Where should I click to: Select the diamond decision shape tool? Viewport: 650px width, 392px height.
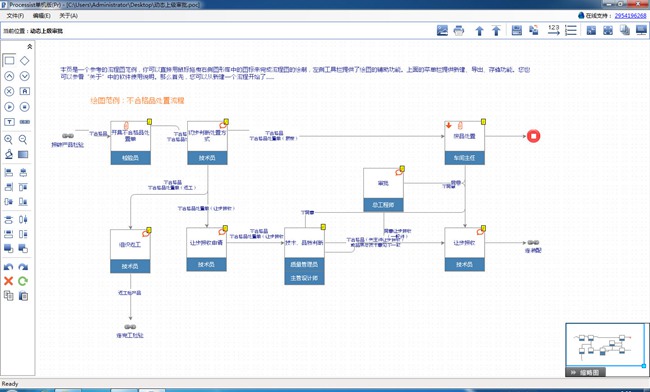point(24,60)
